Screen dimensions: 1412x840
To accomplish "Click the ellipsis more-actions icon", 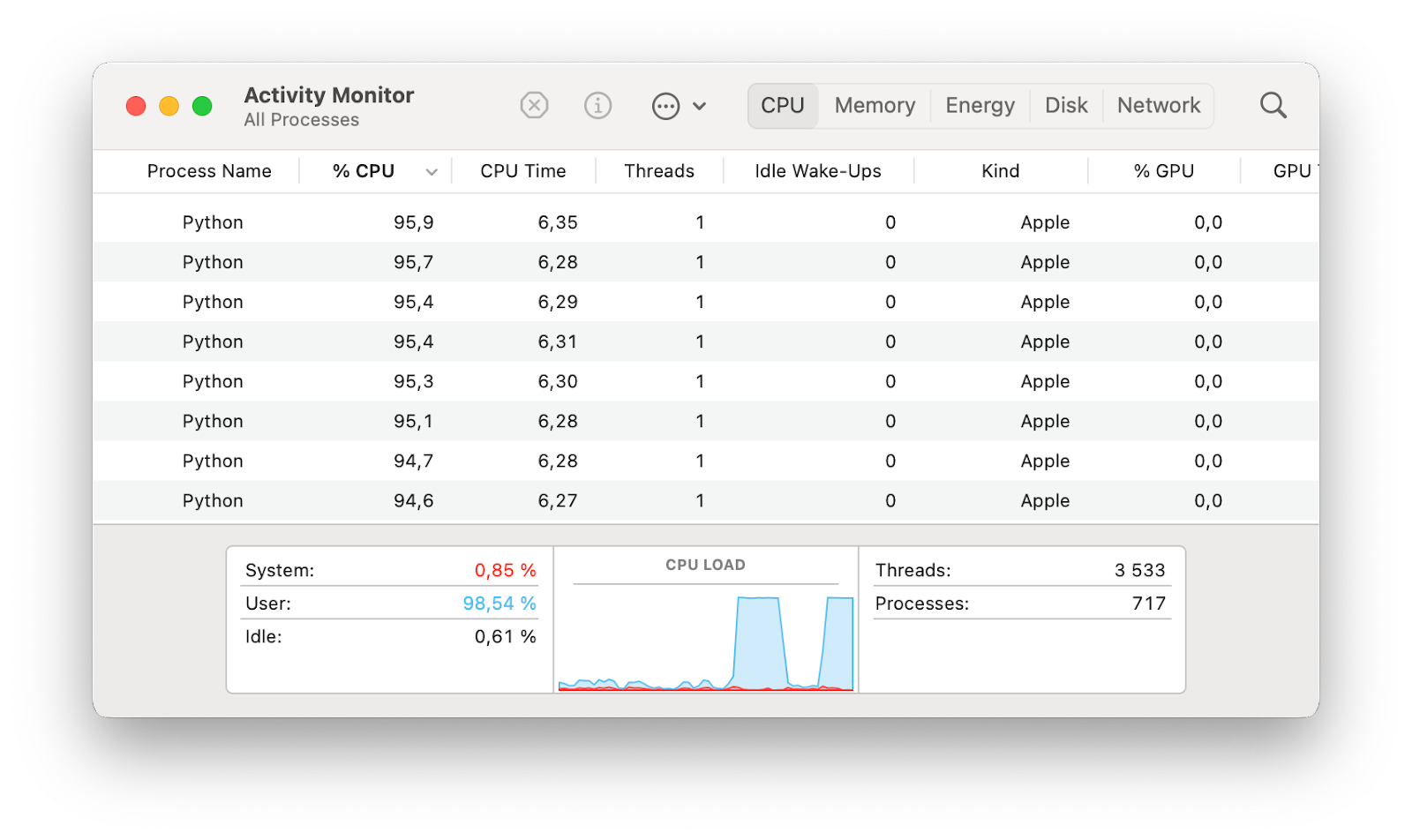I will tap(665, 107).
